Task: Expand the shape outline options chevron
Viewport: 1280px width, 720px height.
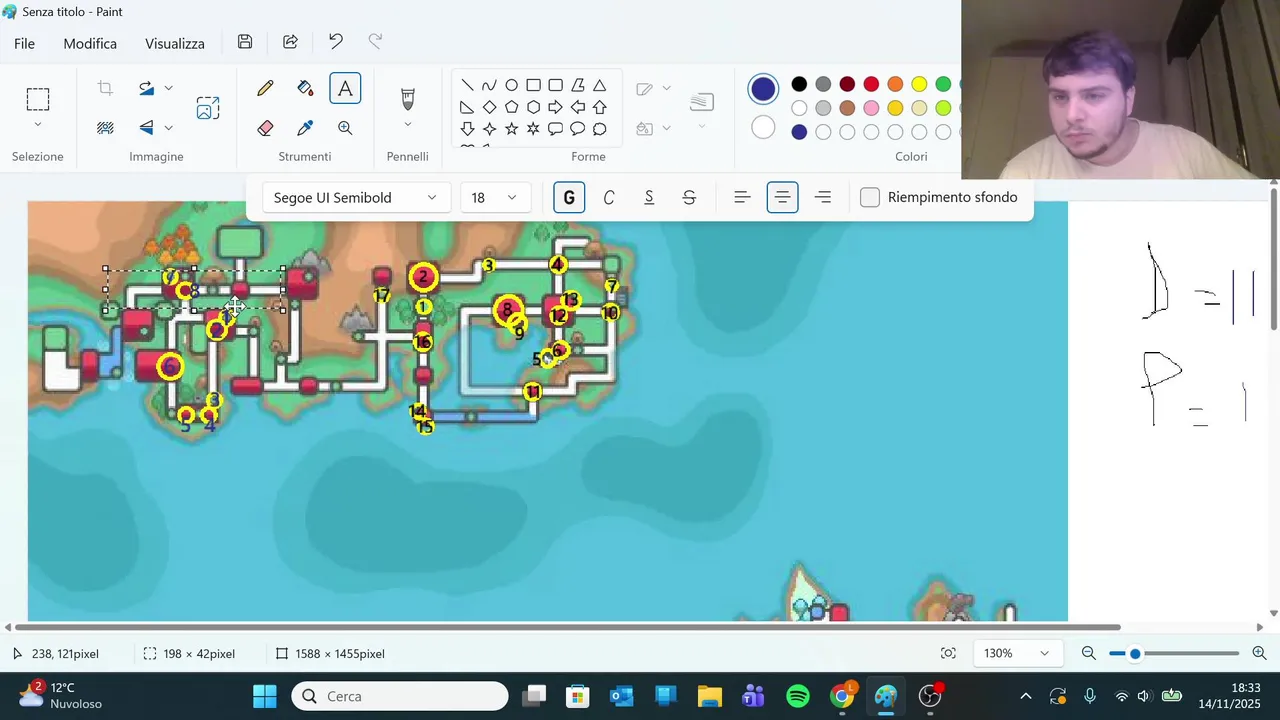Action: tap(666, 88)
